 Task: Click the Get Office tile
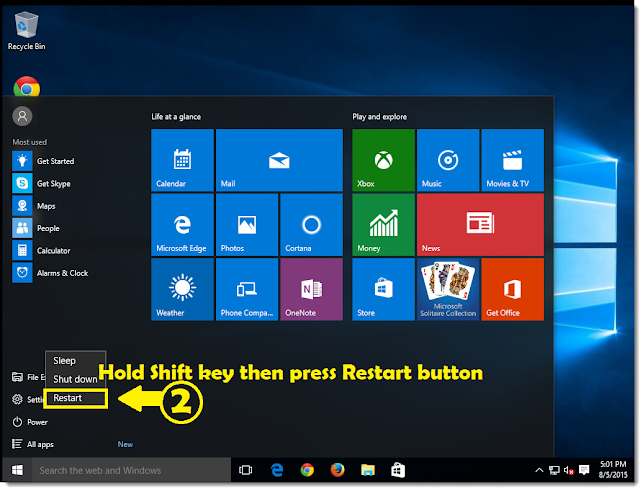tap(512, 289)
